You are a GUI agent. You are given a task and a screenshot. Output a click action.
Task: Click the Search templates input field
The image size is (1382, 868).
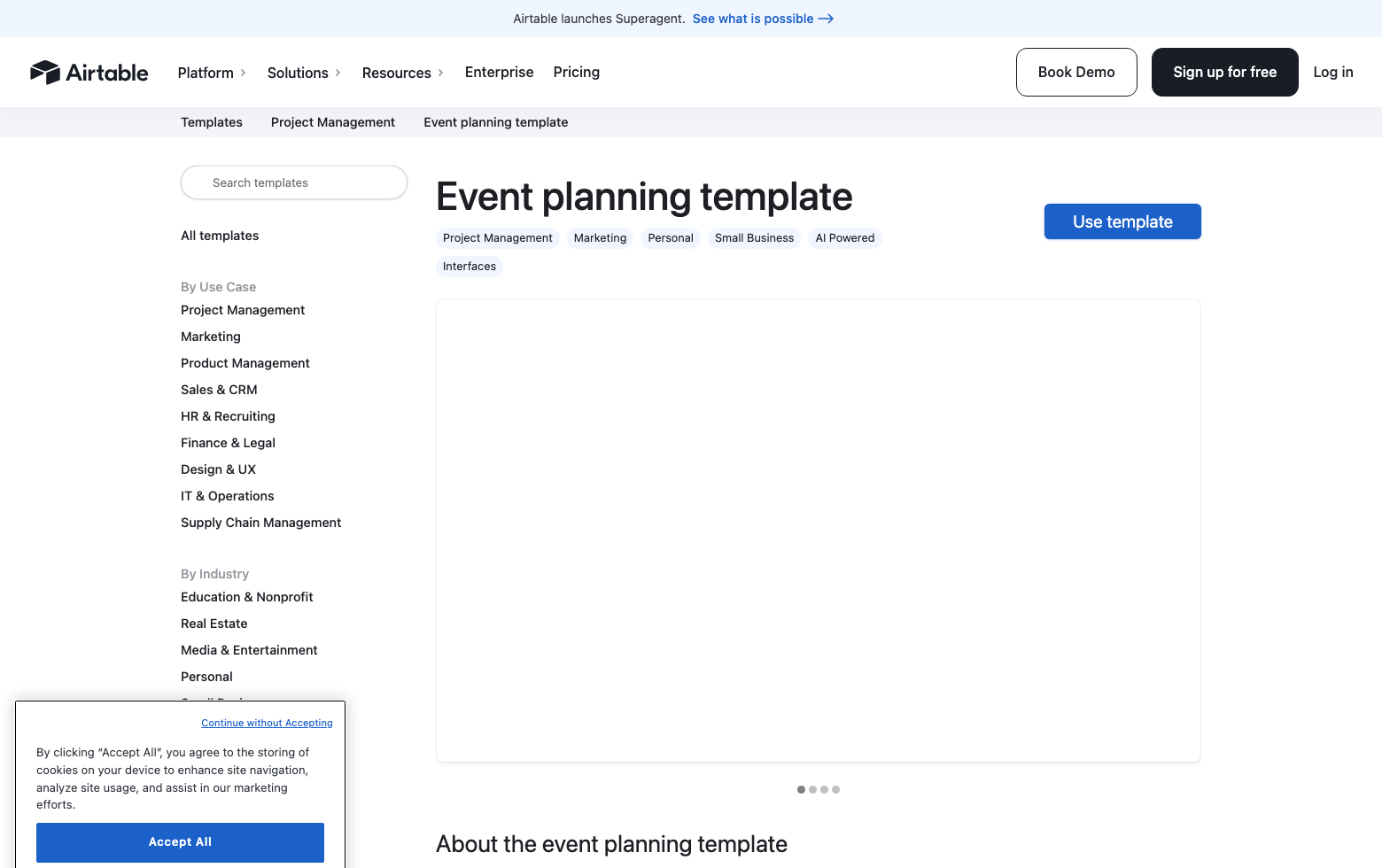point(293,182)
